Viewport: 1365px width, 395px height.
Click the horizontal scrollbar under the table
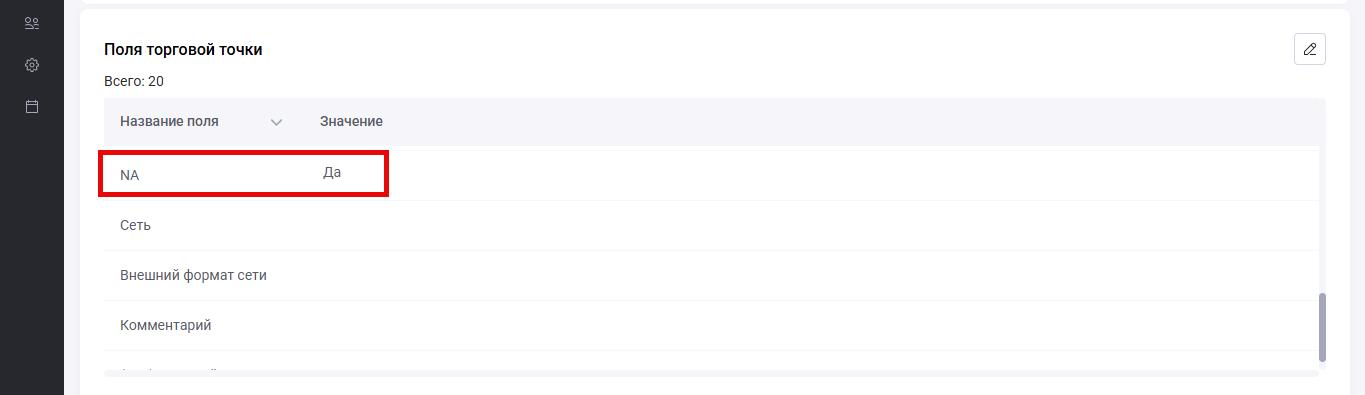711,374
